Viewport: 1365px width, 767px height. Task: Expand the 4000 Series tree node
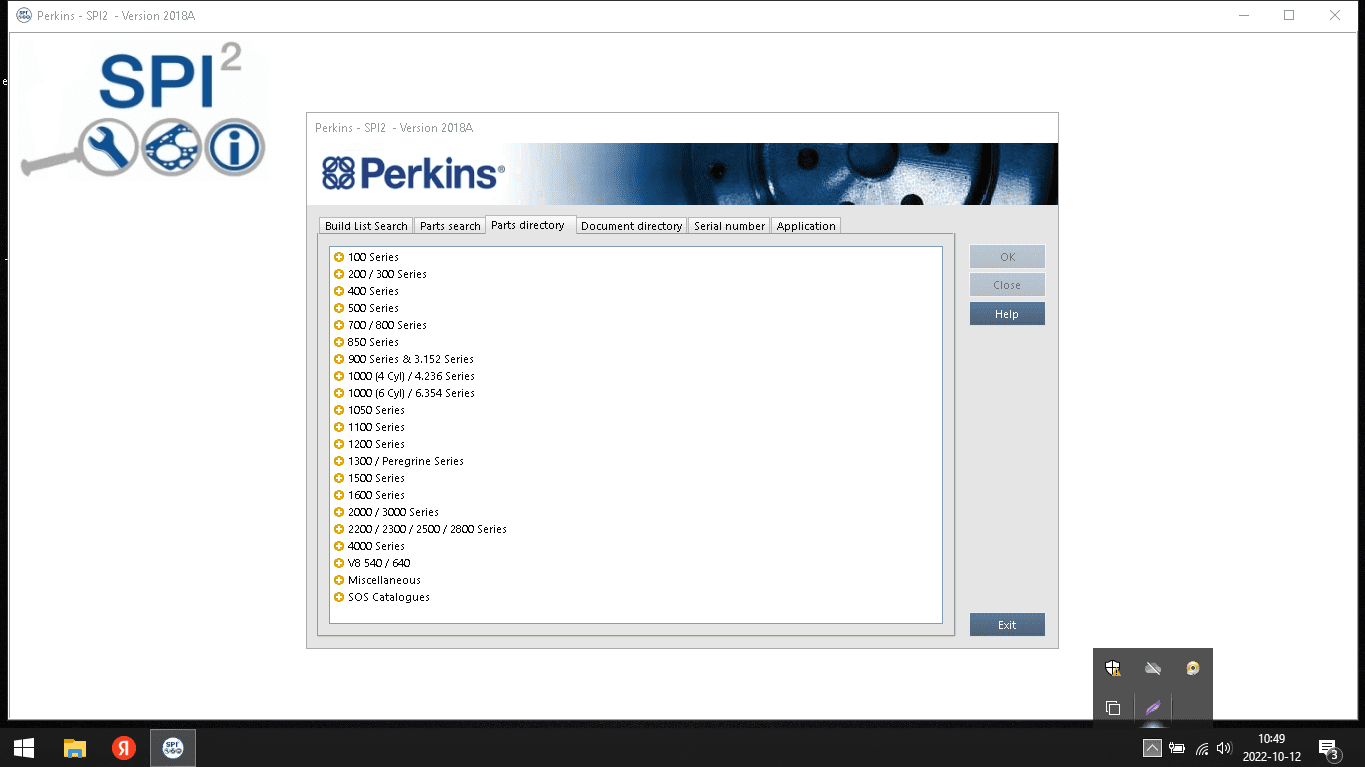tap(339, 546)
